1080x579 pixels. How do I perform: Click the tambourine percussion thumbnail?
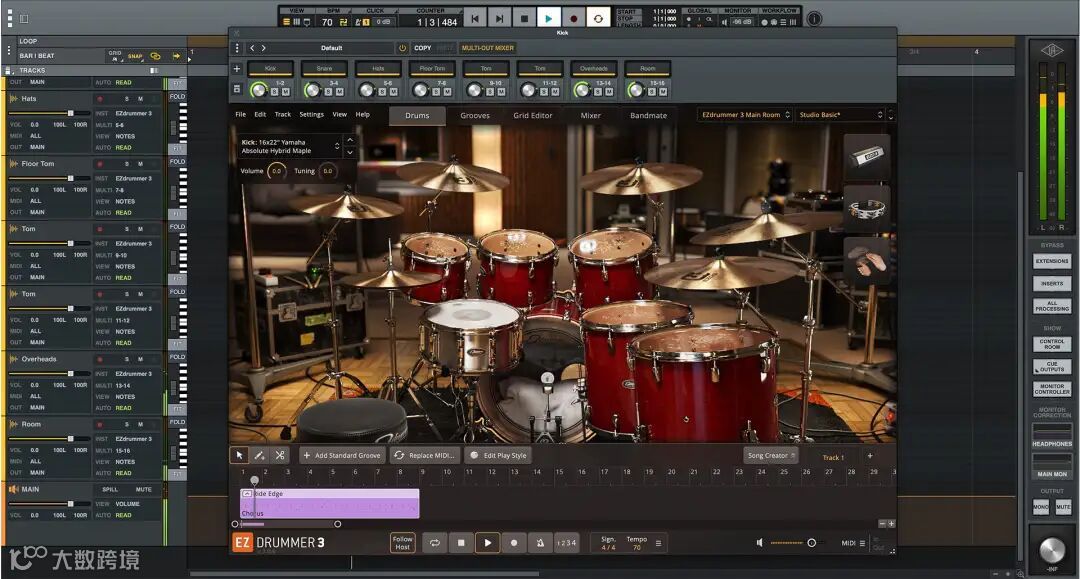(866, 208)
